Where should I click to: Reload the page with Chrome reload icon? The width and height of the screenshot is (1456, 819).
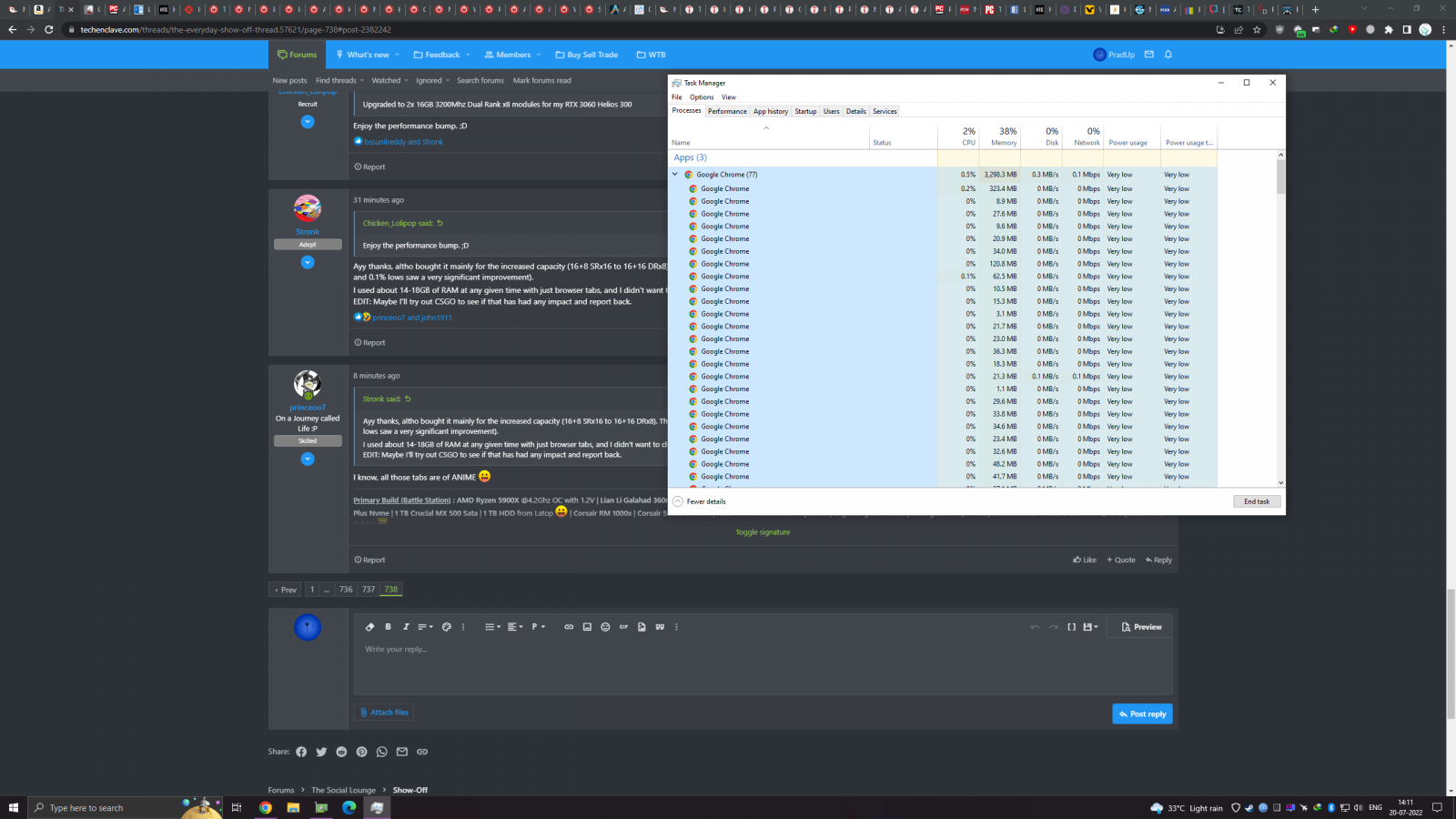(48, 29)
